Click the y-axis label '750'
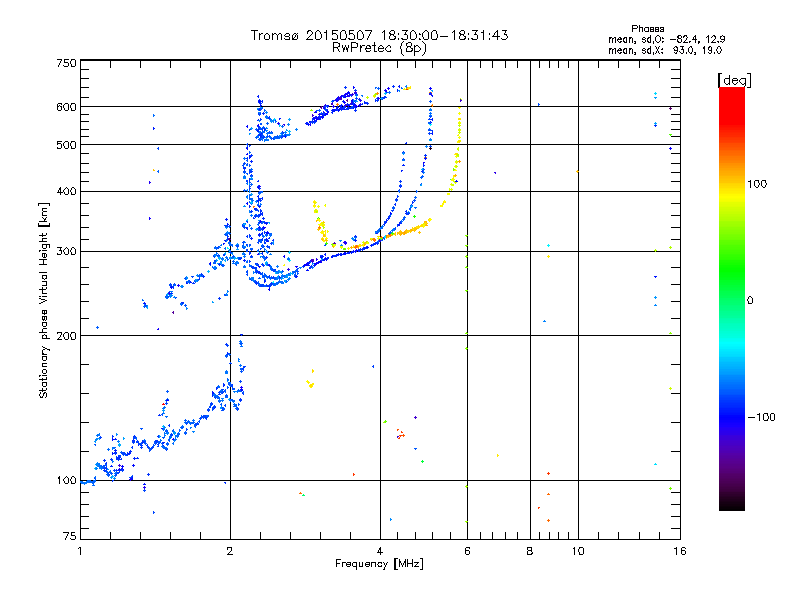Viewport: 800px width, 600px height. [66, 63]
